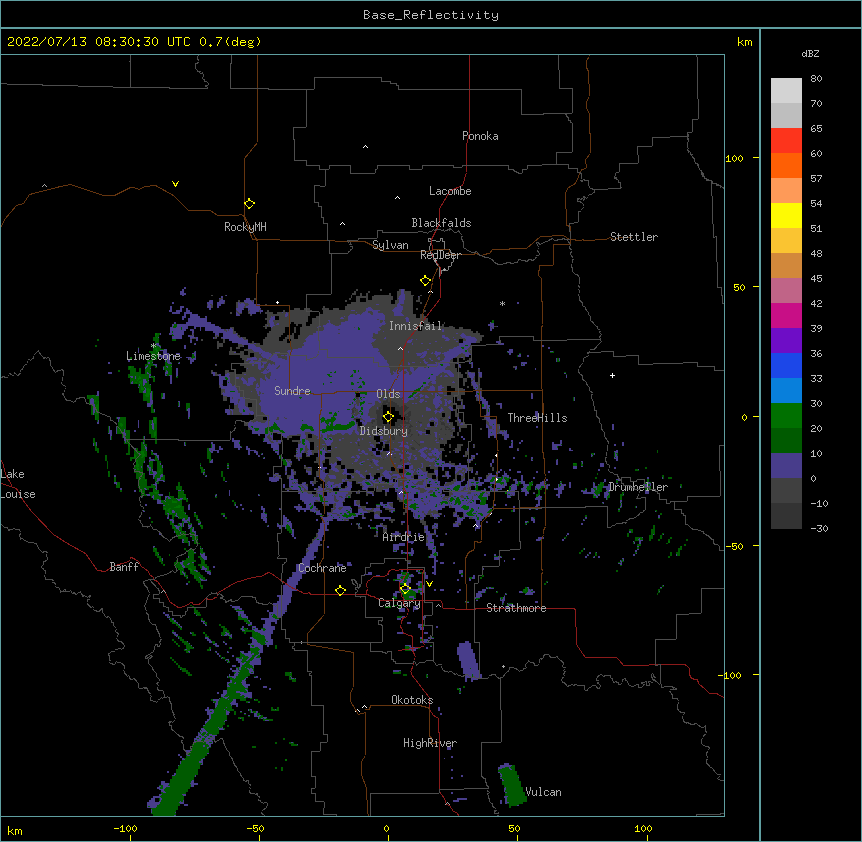Select the light gray 70-80 dBZ legend swatch

(x=786, y=91)
